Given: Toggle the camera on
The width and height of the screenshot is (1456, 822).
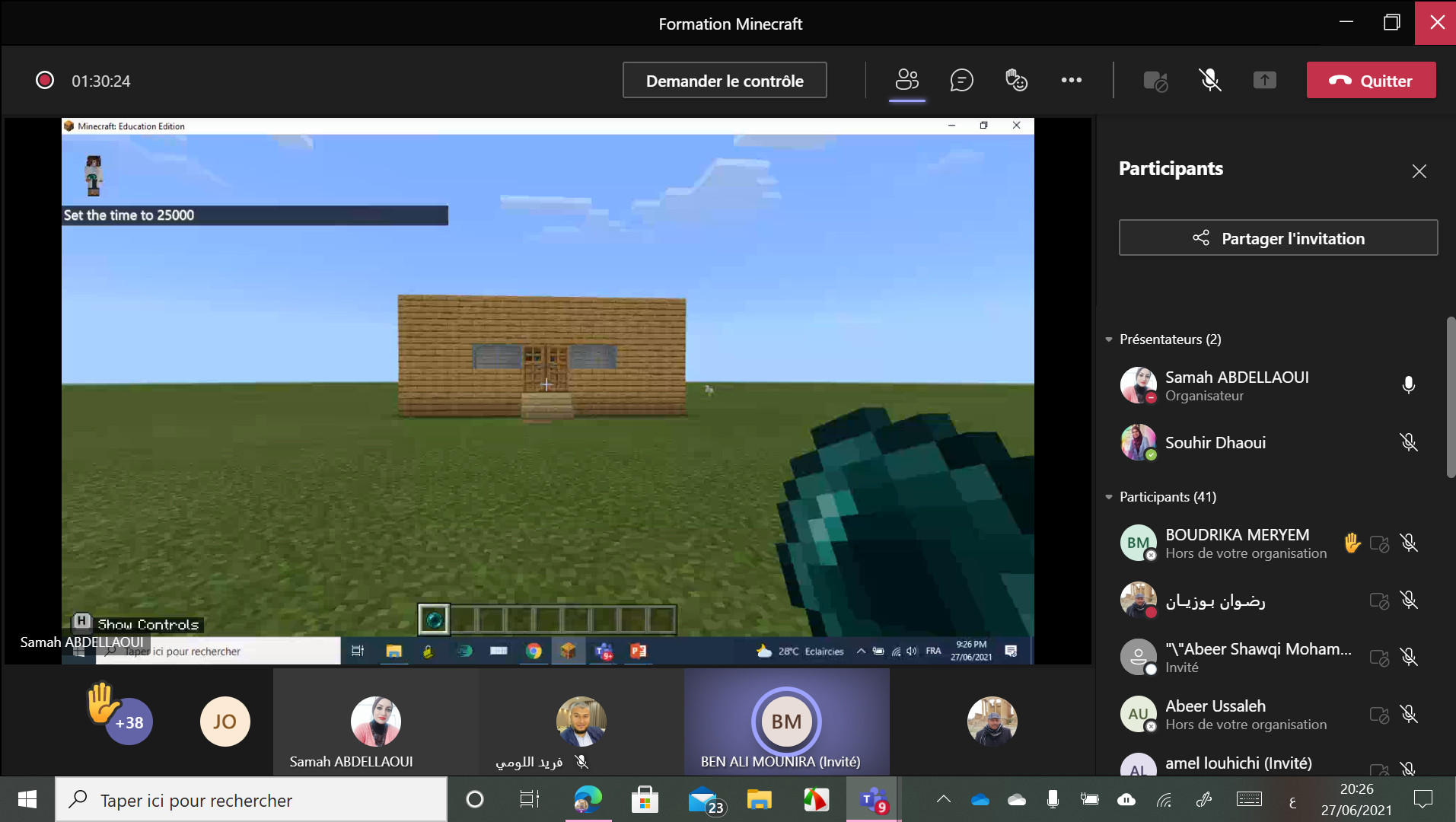Looking at the screenshot, I should click(x=1155, y=81).
